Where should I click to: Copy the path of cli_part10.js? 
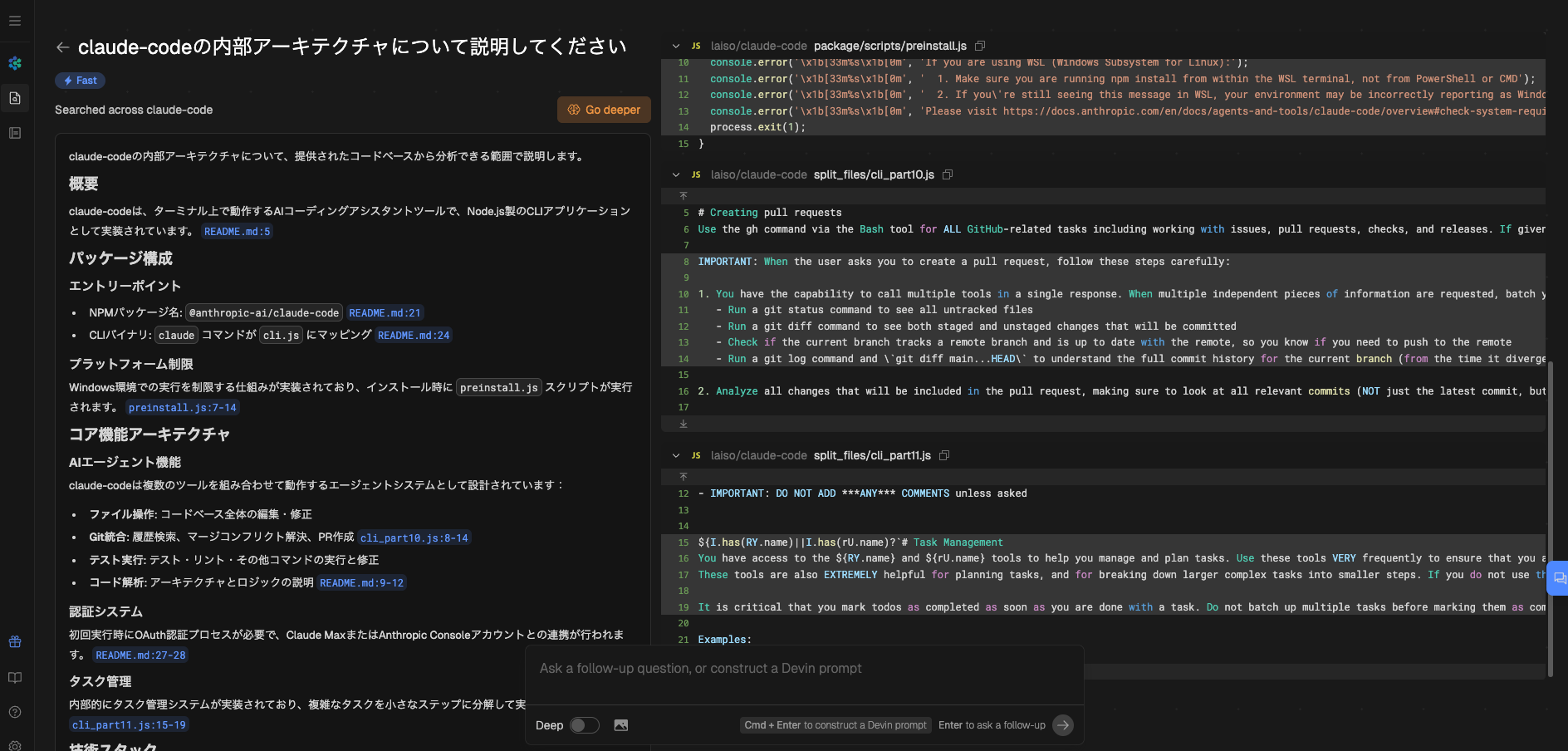948,174
